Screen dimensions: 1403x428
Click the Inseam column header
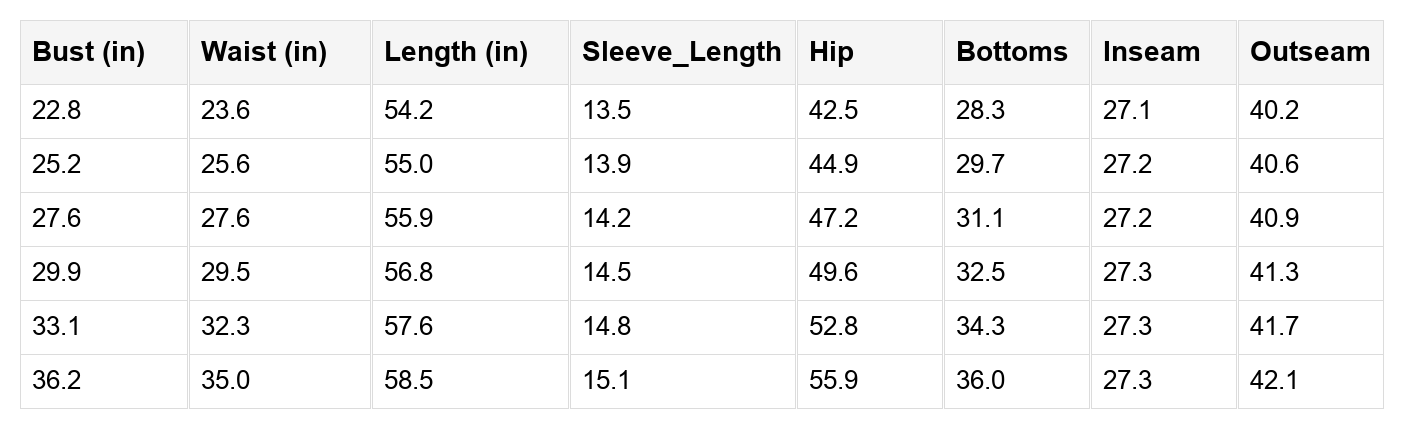click(1151, 53)
